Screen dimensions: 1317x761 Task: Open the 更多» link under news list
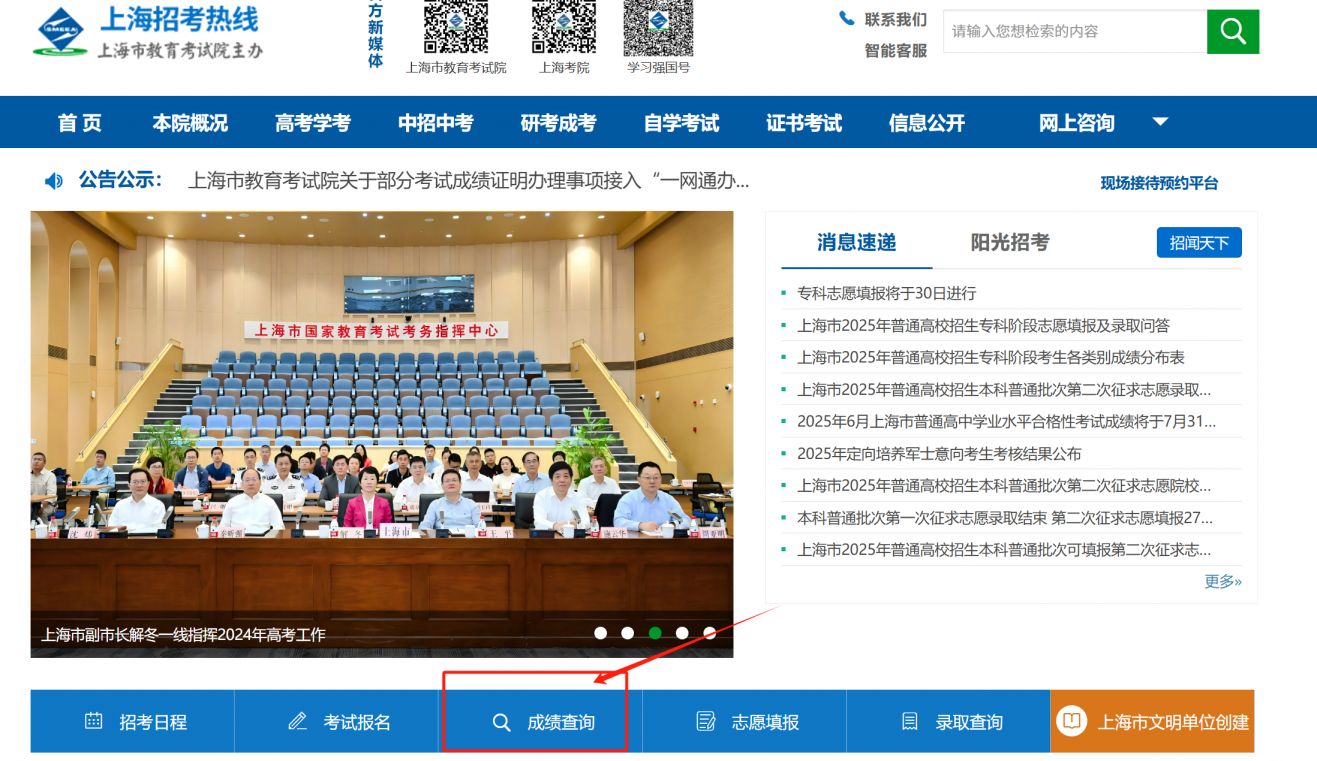1222,581
